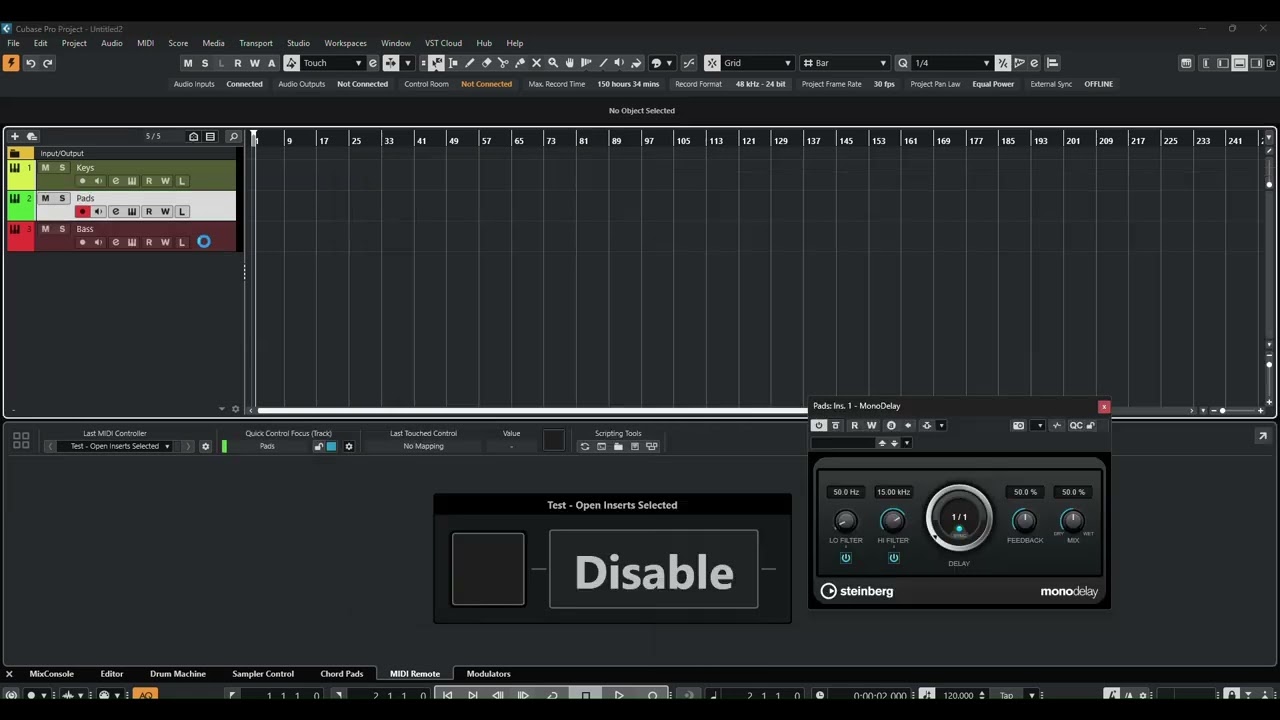Toggle Write automation on Pads track

tap(165, 212)
